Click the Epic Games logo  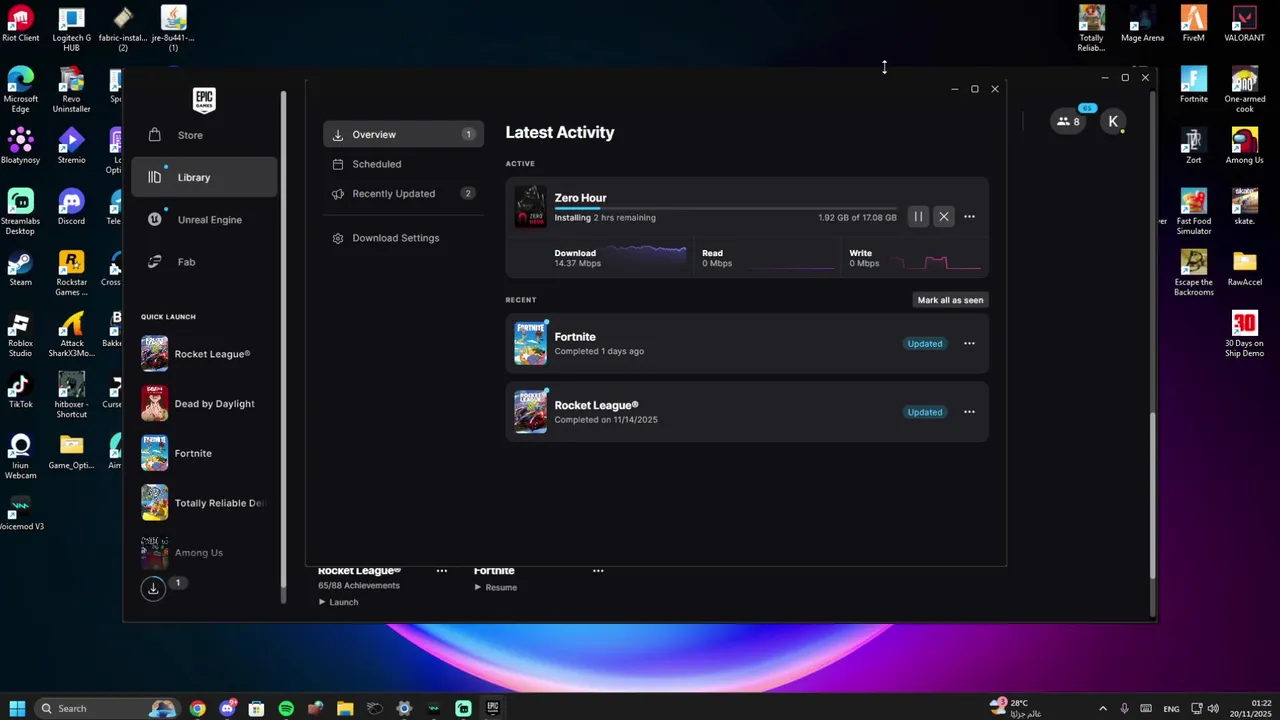click(x=204, y=99)
